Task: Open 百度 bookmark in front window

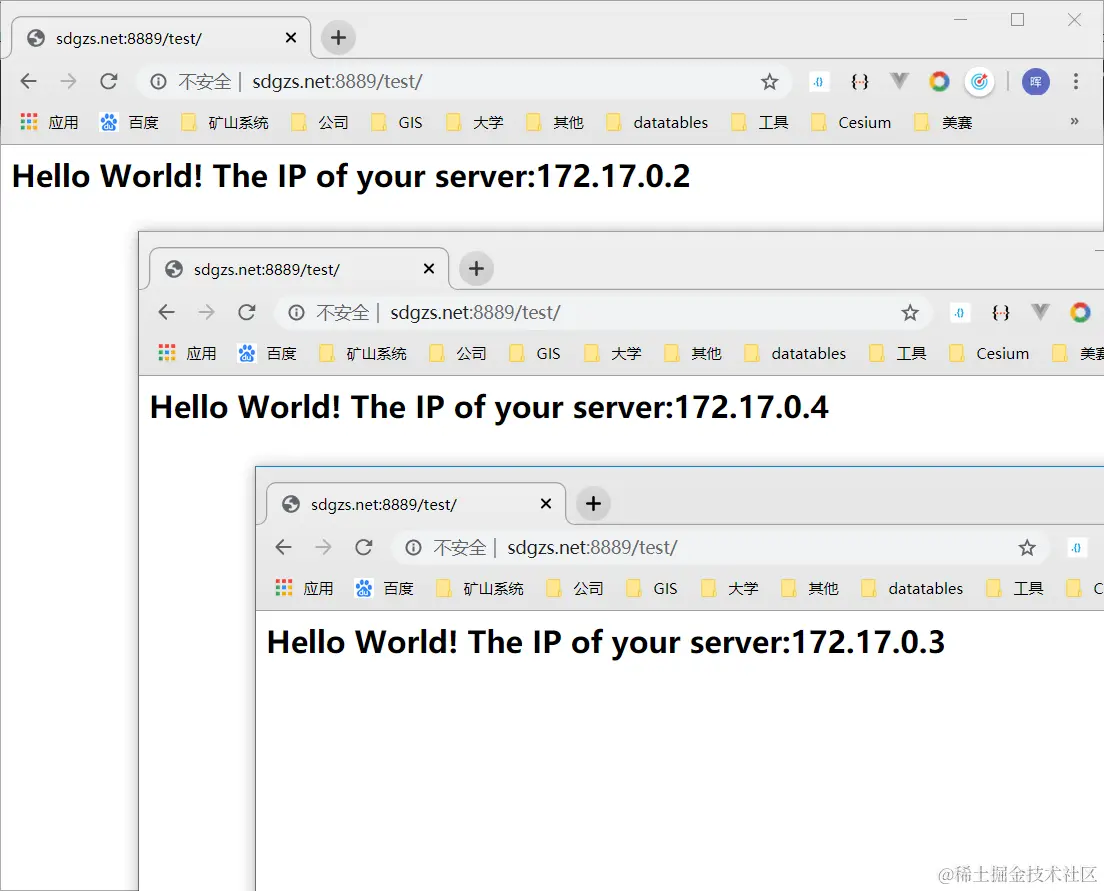Action: coord(384,588)
